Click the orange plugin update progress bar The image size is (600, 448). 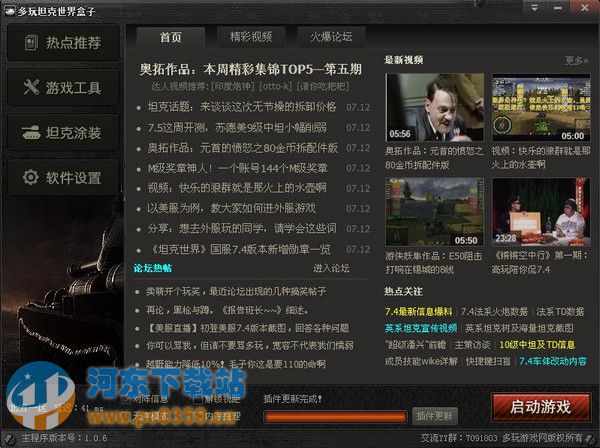coord(336,417)
